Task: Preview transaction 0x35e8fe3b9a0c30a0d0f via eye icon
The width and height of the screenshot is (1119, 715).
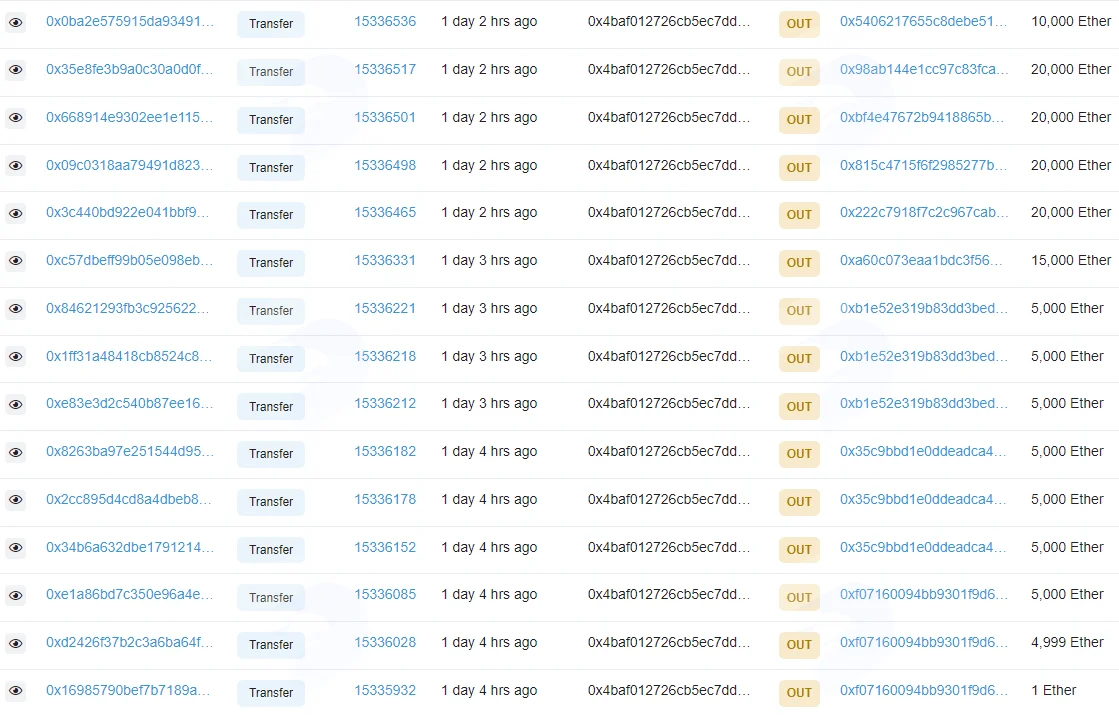Action: pos(15,70)
